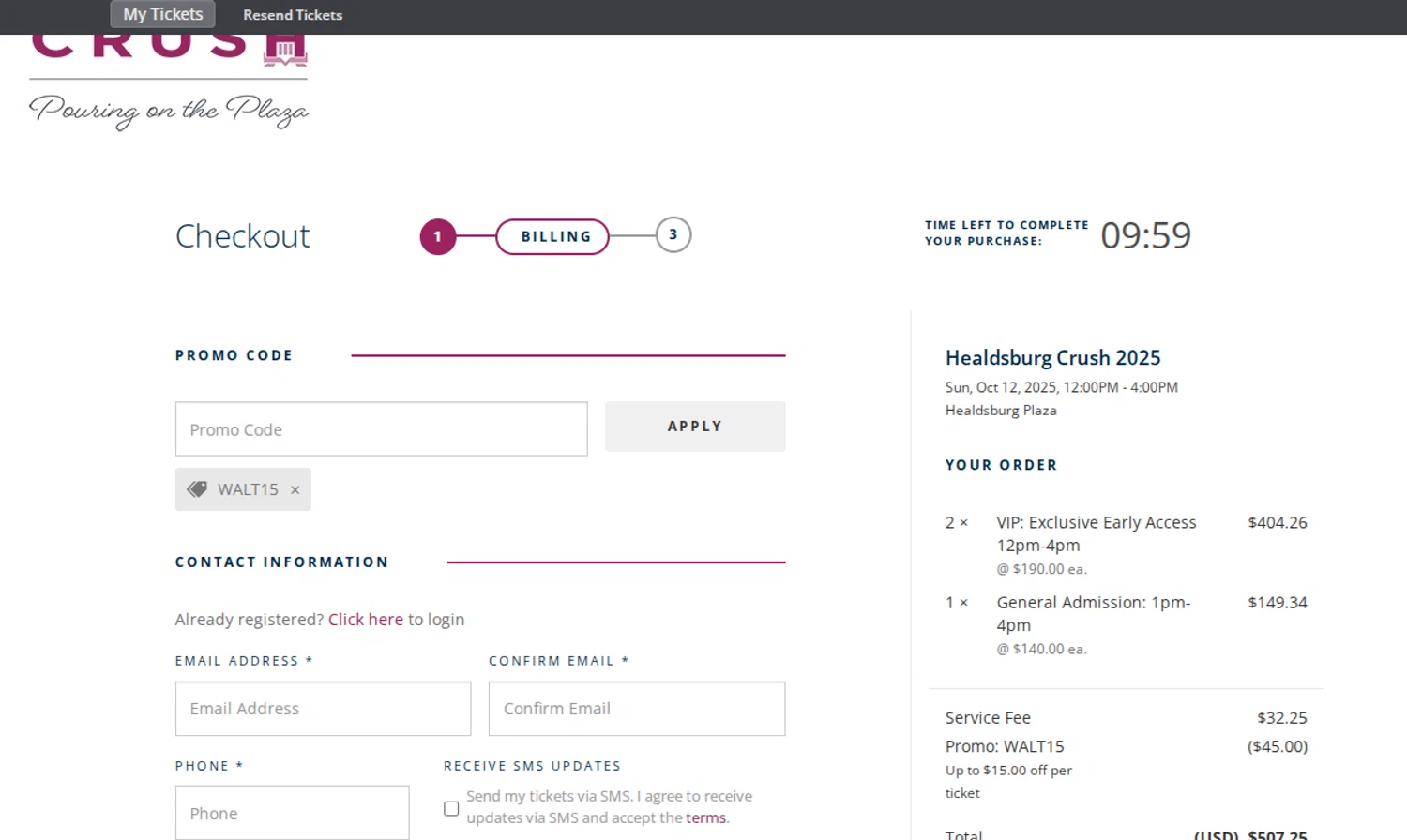Viewport: 1407px width, 840px height.
Task: Follow the Click here login link
Action: click(366, 620)
